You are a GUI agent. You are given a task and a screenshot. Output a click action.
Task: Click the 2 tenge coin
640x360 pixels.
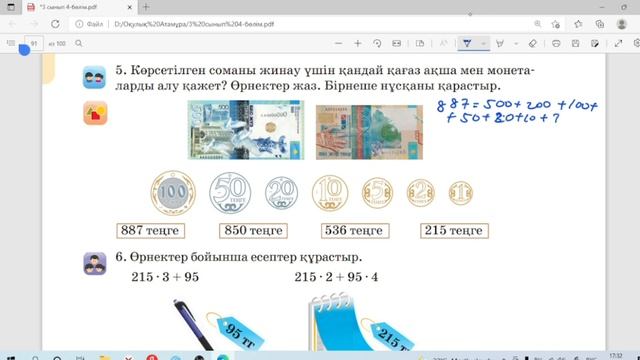tap(421, 193)
